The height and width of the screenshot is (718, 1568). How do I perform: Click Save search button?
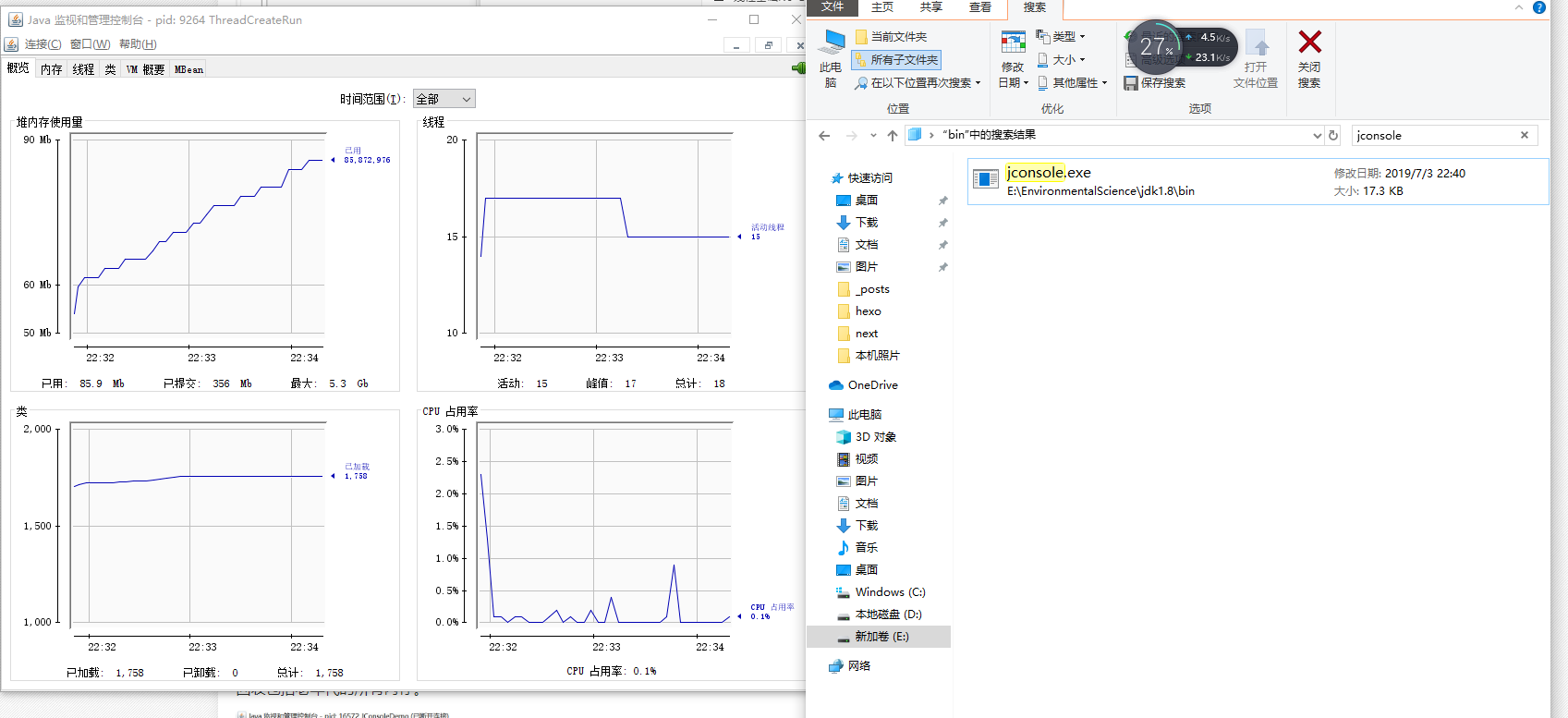point(1154,83)
